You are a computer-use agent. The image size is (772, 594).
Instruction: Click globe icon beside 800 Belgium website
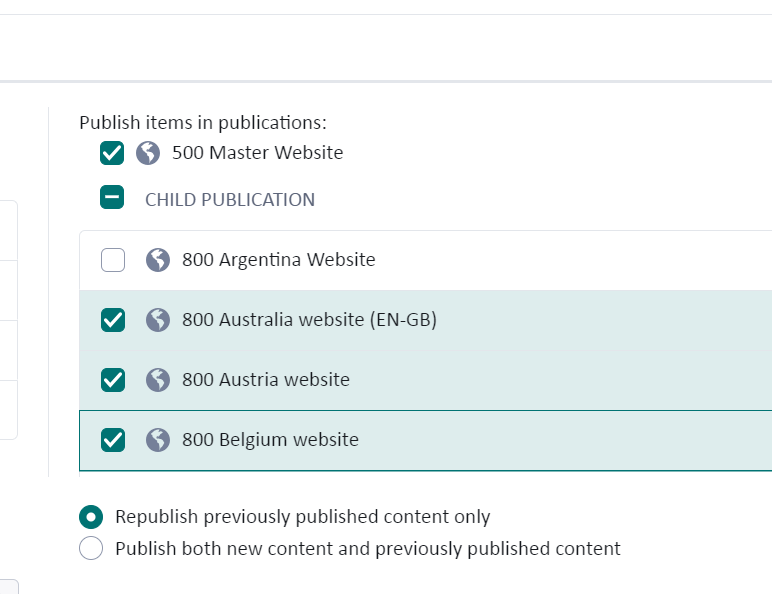point(158,440)
